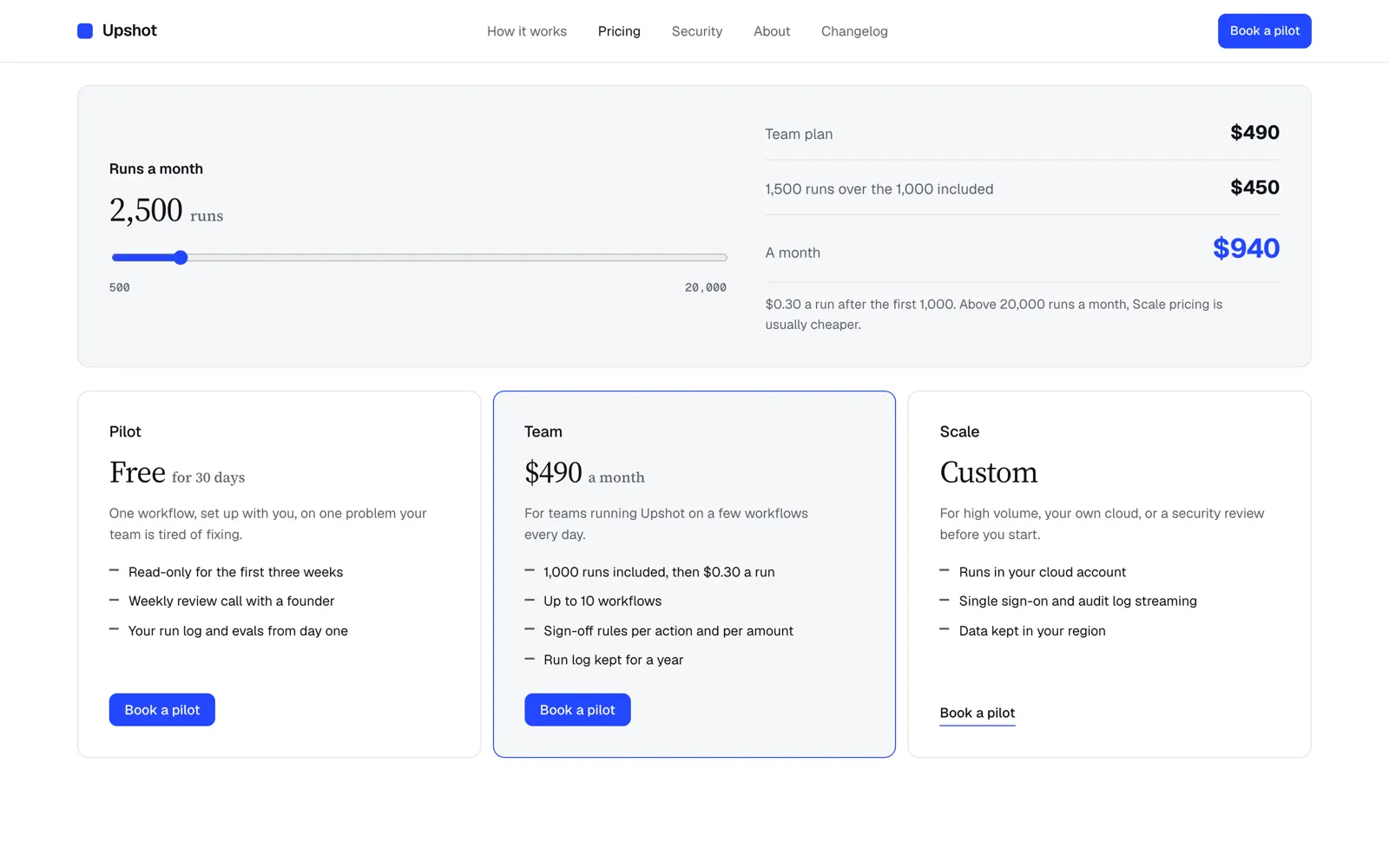The height and width of the screenshot is (868, 1389).
Task: Click the 20,000 maximum label
Action: click(706, 287)
